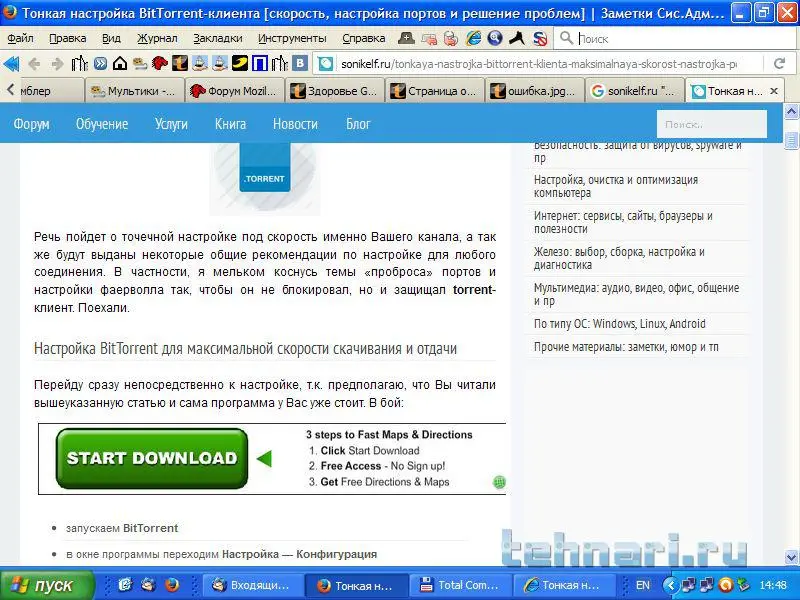Viewport: 800px width, 600px height.
Task: Open the Блог site navigation link
Action: [358, 123]
